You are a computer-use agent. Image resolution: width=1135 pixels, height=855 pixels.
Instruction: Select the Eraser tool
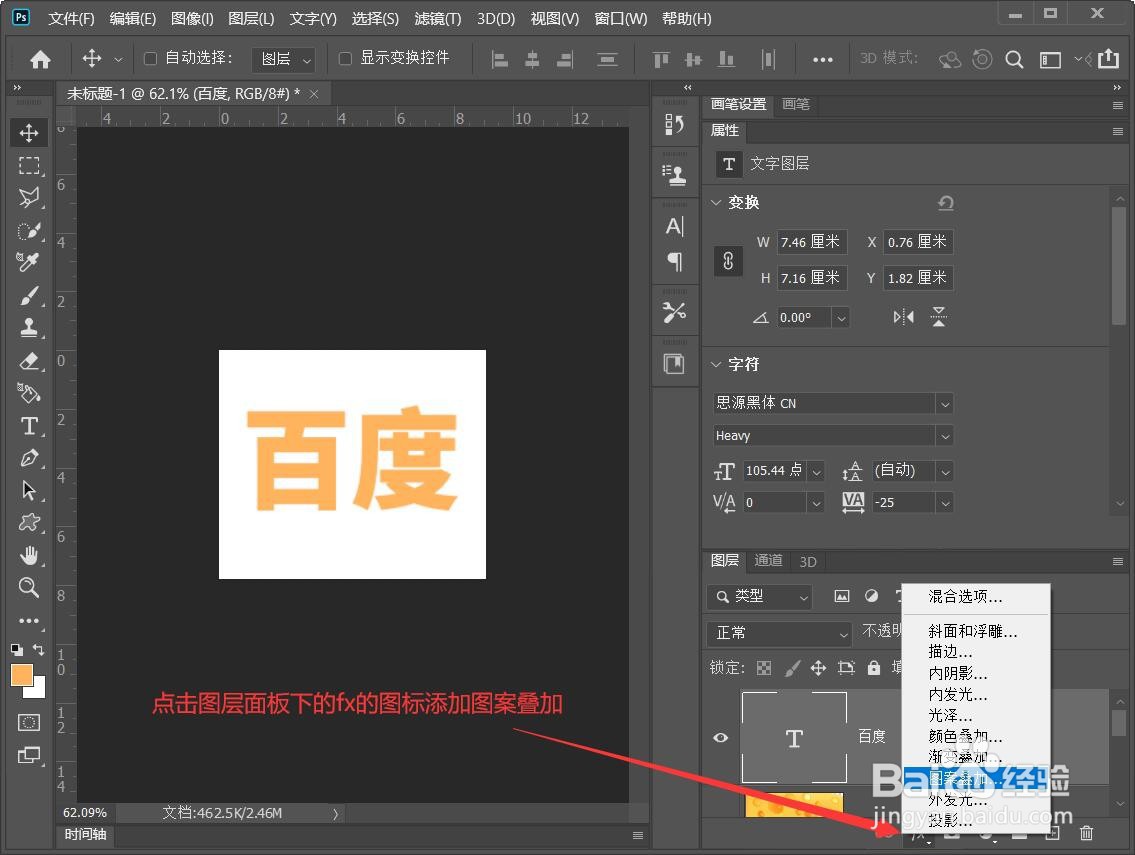point(29,361)
